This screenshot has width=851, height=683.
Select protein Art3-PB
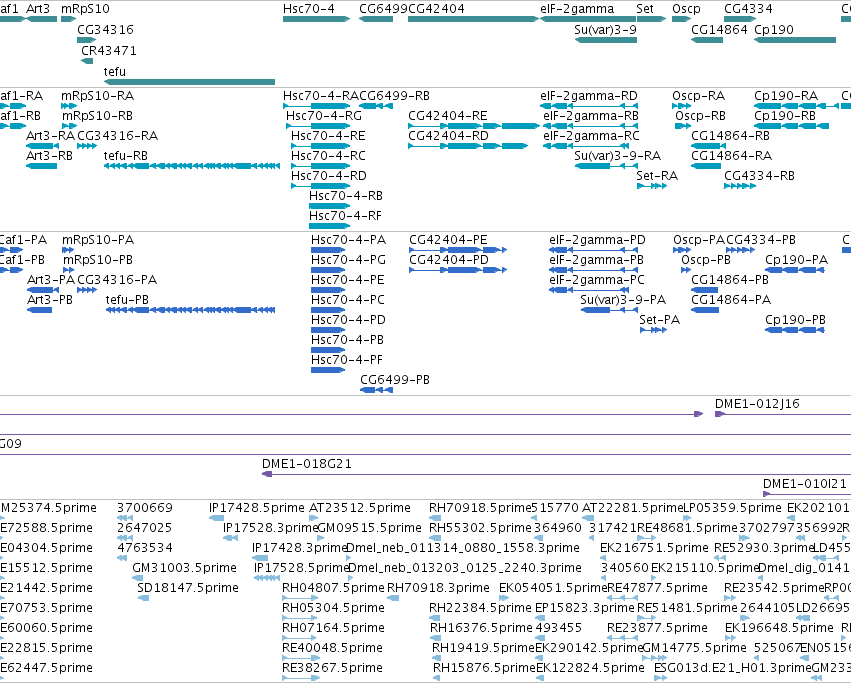click(40, 309)
